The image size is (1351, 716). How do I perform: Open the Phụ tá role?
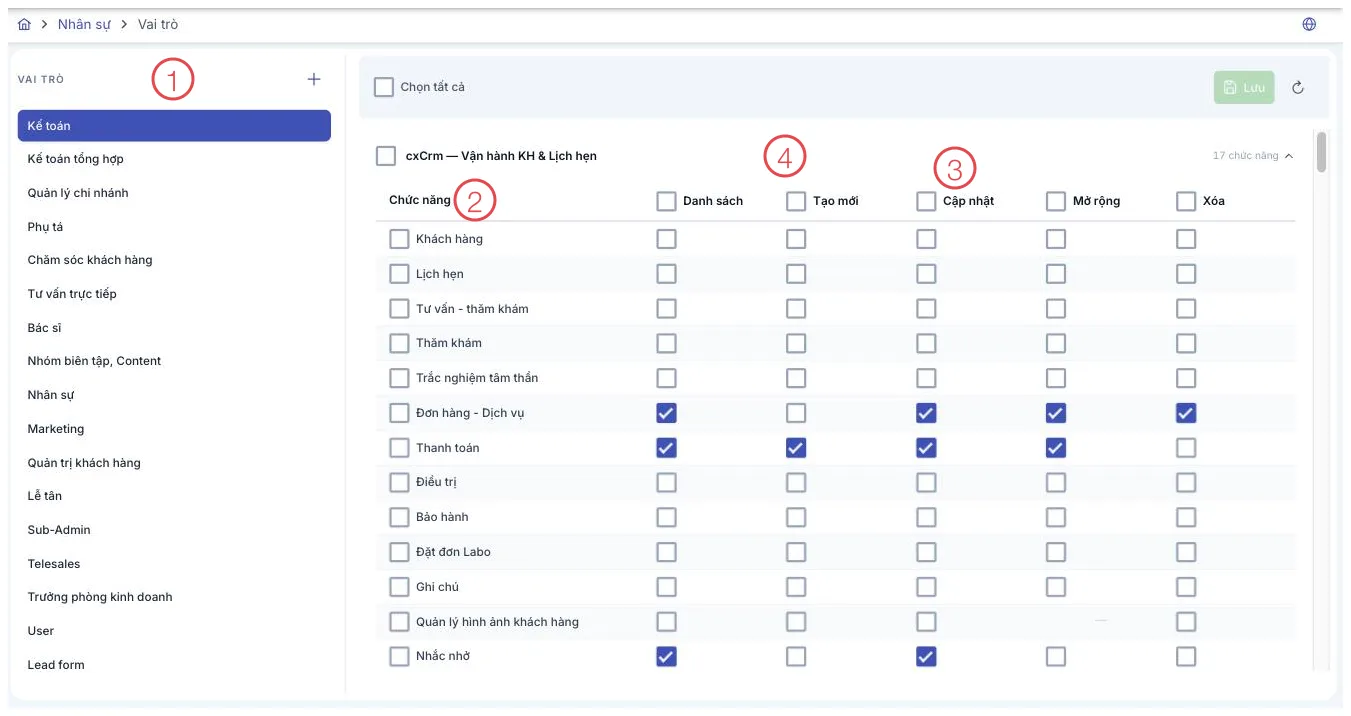[174, 227]
